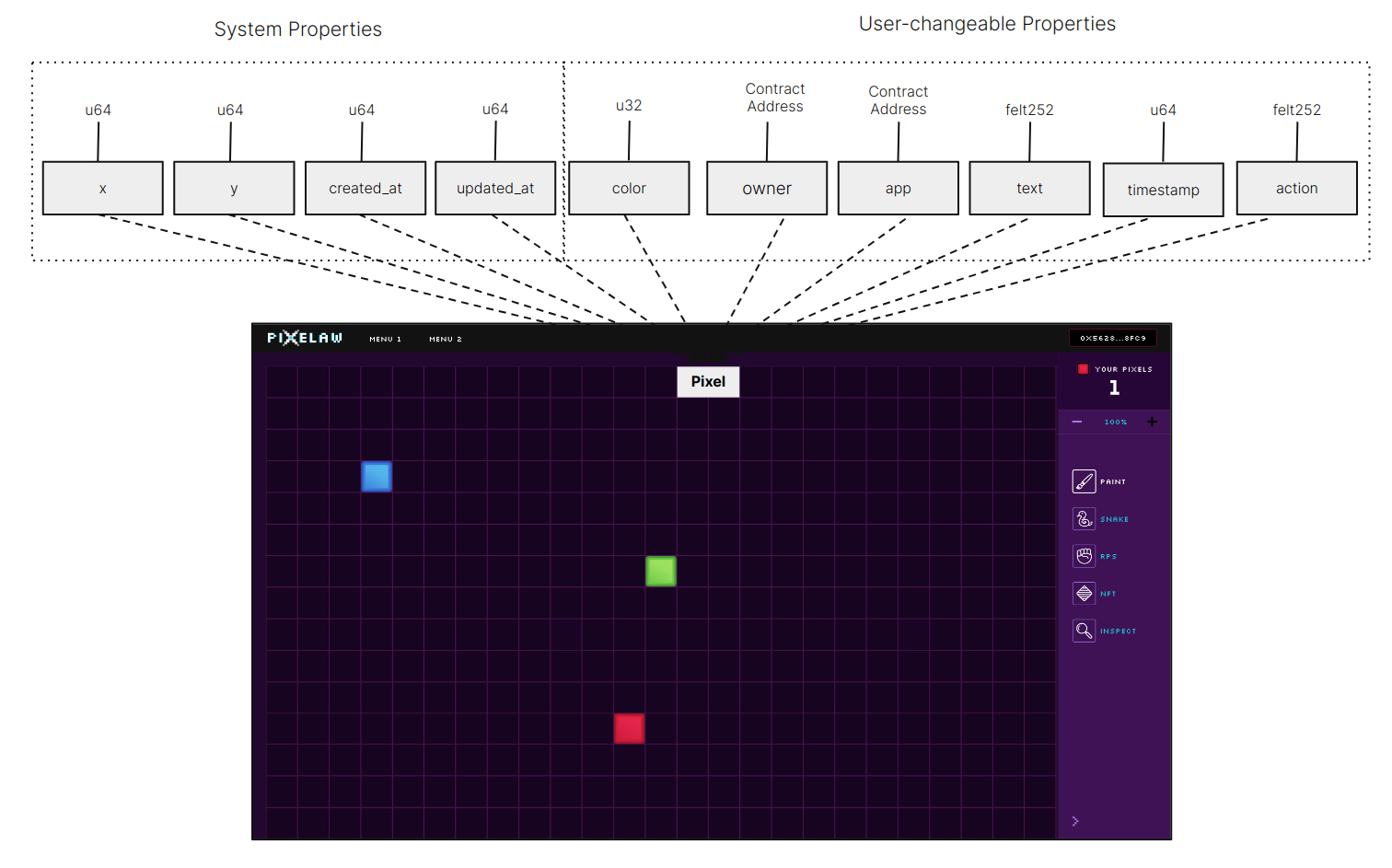Open Menu 1 in top bar
The width and height of the screenshot is (1392, 868).
click(x=386, y=339)
